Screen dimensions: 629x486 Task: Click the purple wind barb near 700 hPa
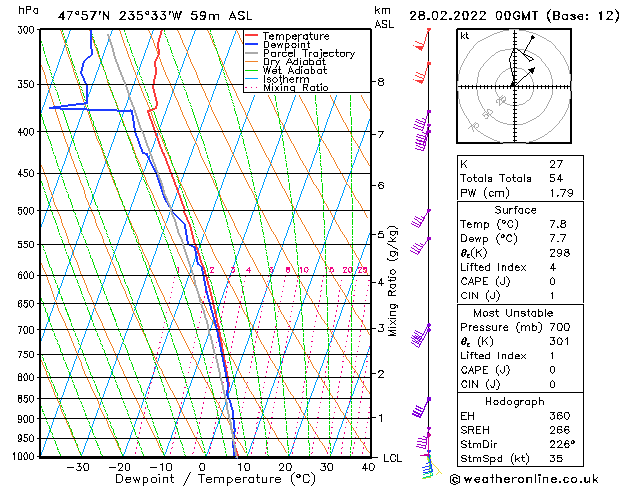pos(420,335)
